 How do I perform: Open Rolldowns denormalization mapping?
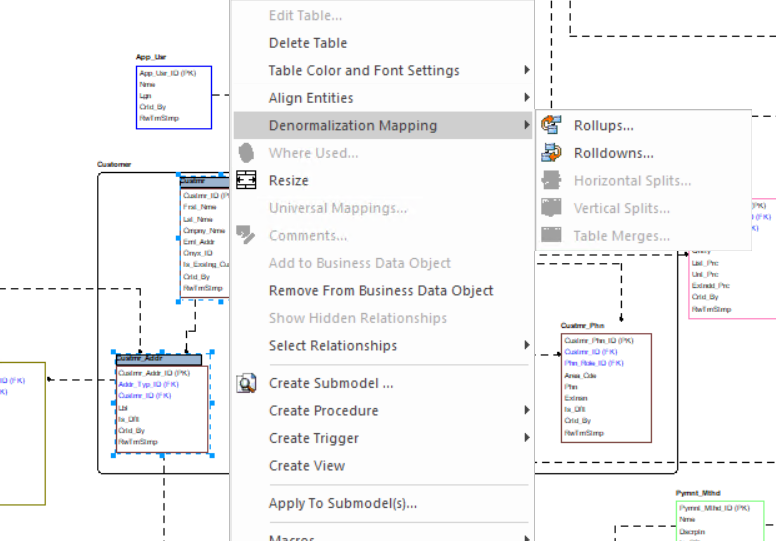point(643,153)
